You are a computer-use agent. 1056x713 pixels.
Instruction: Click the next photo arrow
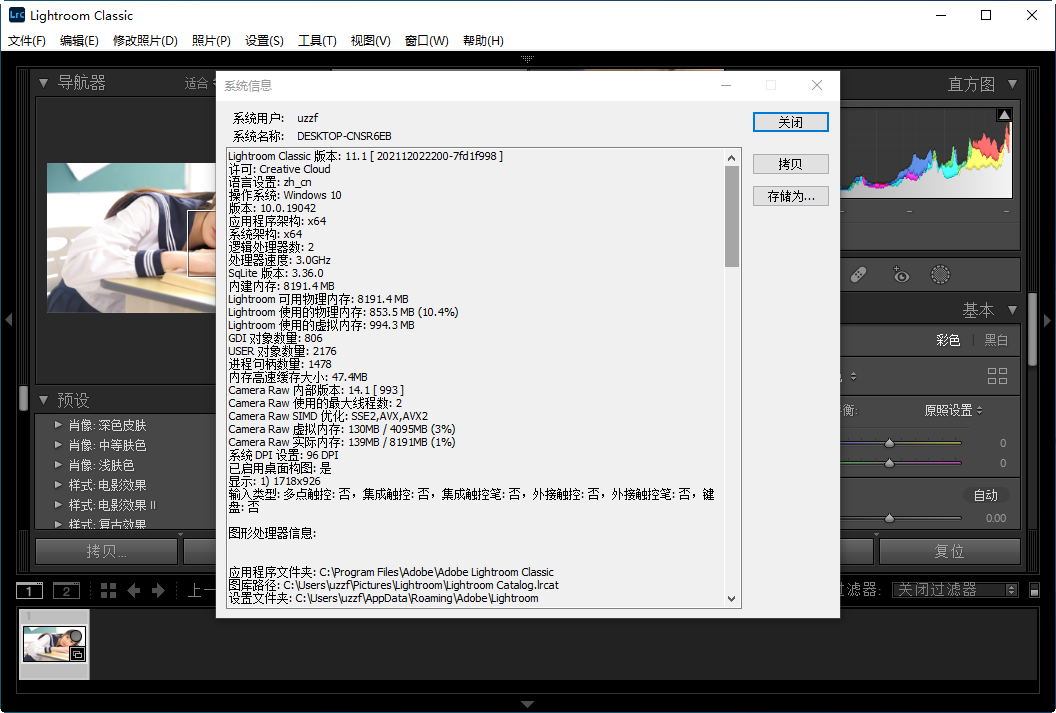coord(157,590)
